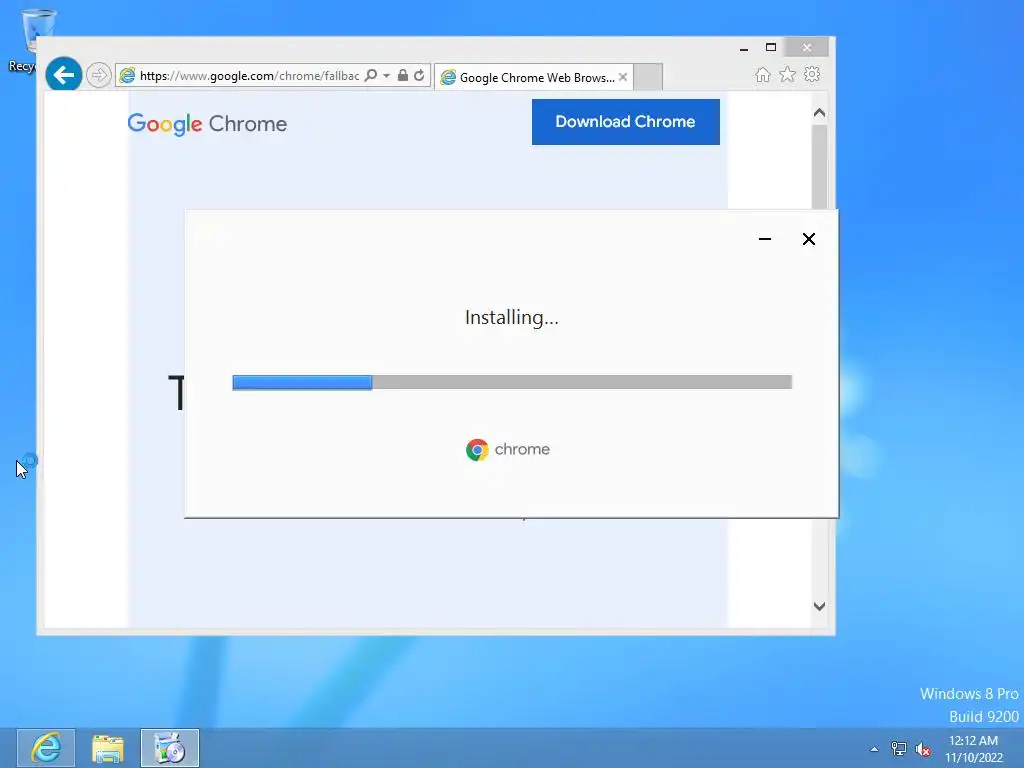
Task: Click the page scrollbar down arrow
Action: click(820, 606)
